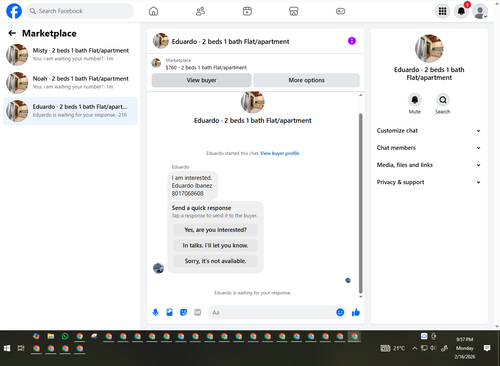This screenshot has width=500, height=366.
Task: Open the Facebook logo home link
Action: click(14, 11)
